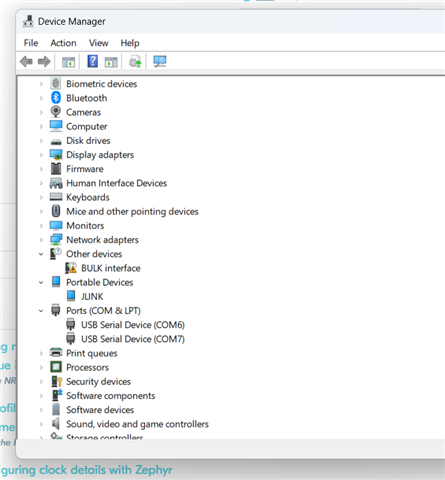
Task: Click the Update device driver toolbar icon
Action: coord(135,62)
